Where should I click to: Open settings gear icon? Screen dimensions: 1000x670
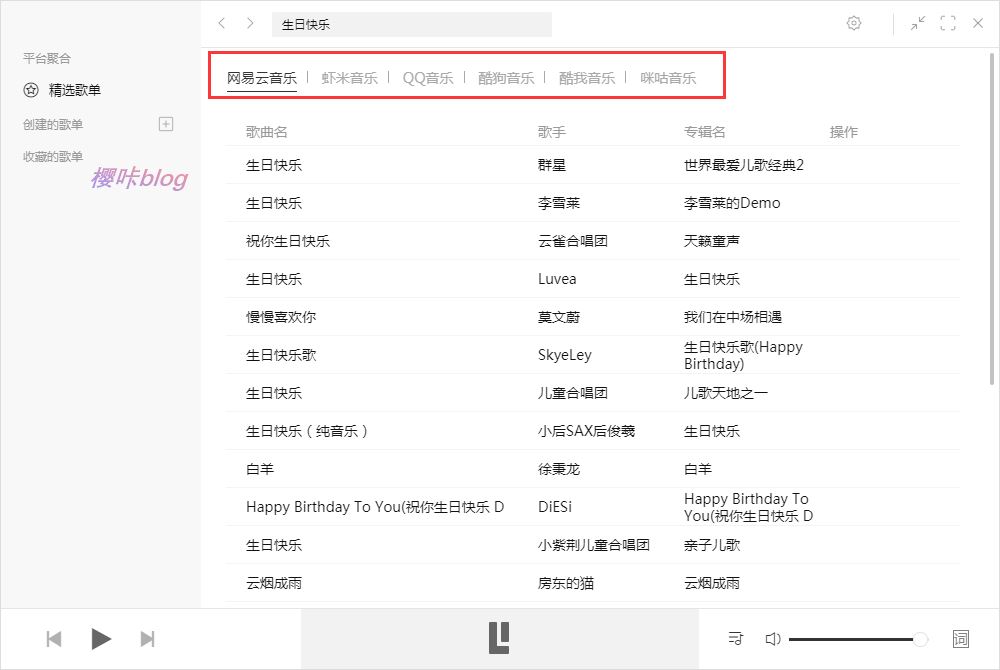tap(853, 24)
